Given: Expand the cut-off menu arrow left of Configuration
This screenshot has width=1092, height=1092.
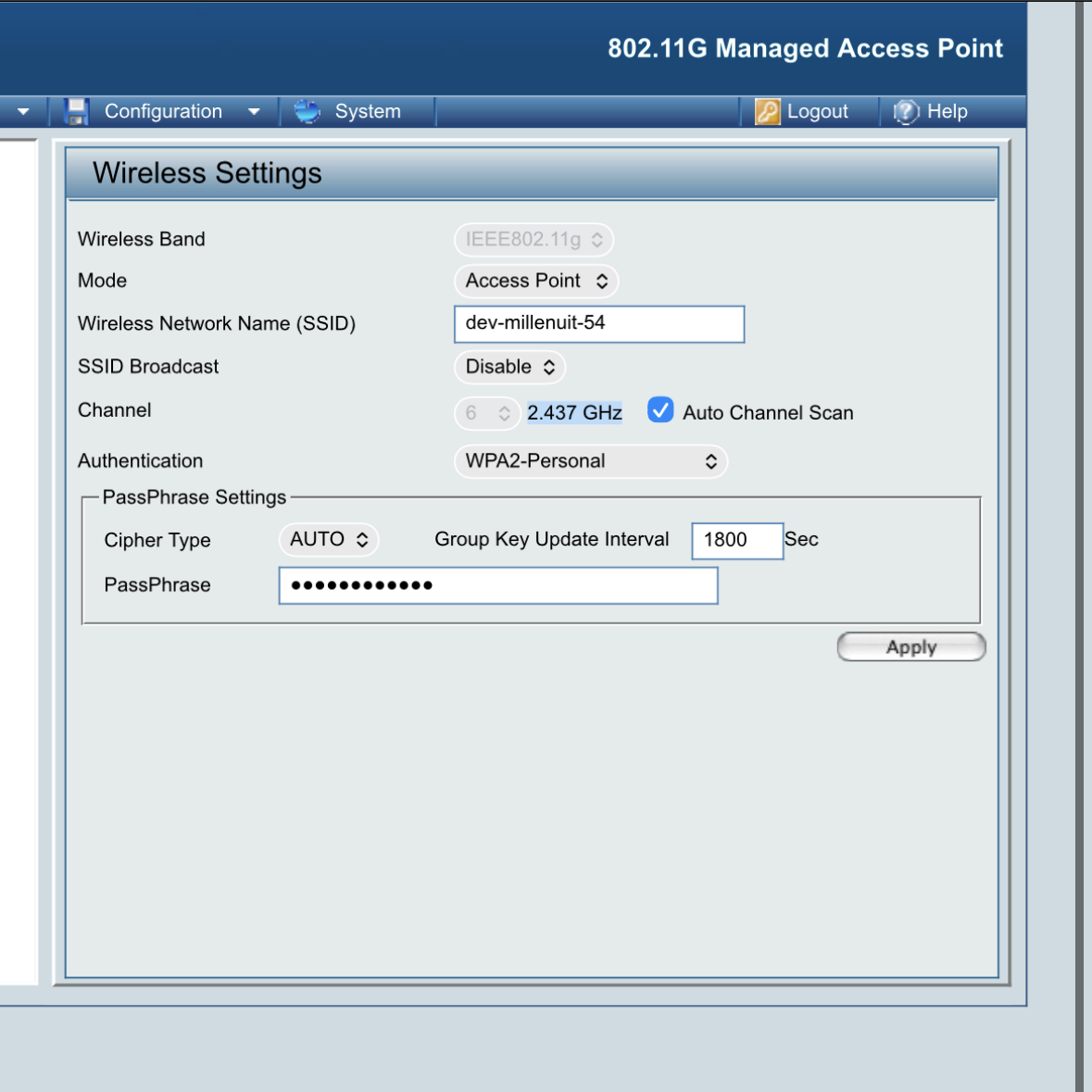Looking at the screenshot, I should point(23,111).
